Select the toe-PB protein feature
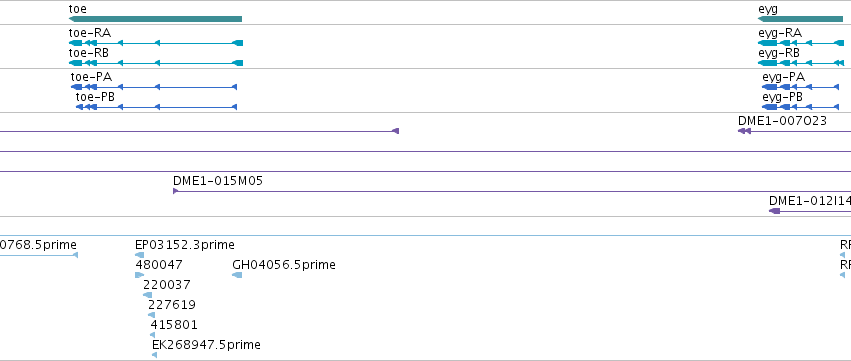This screenshot has width=851, height=361. click(x=157, y=107)
